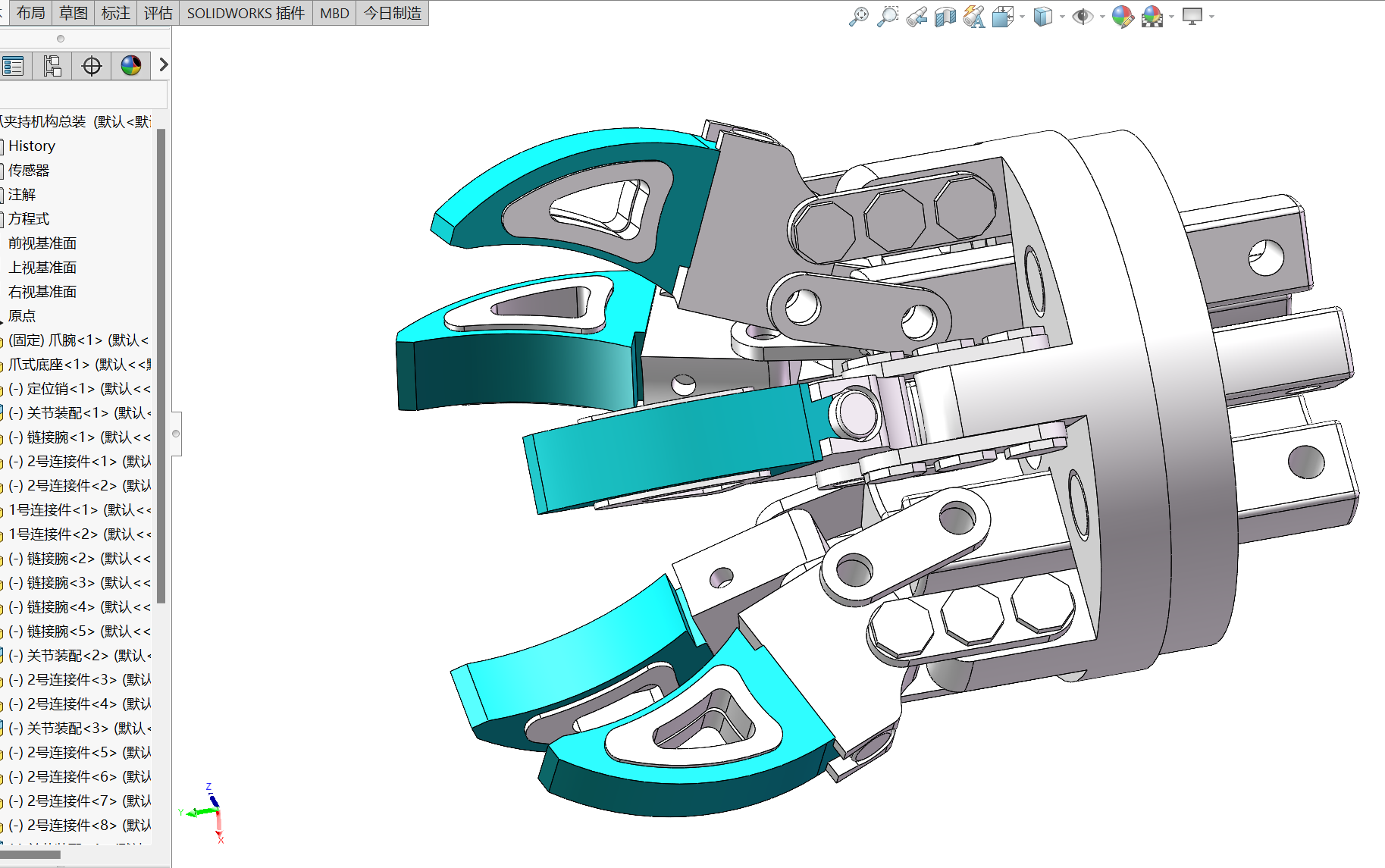Screen dimensions: 1385x868
Task: Select 前视基准面 in the feature tree
Action: point(43,243)
